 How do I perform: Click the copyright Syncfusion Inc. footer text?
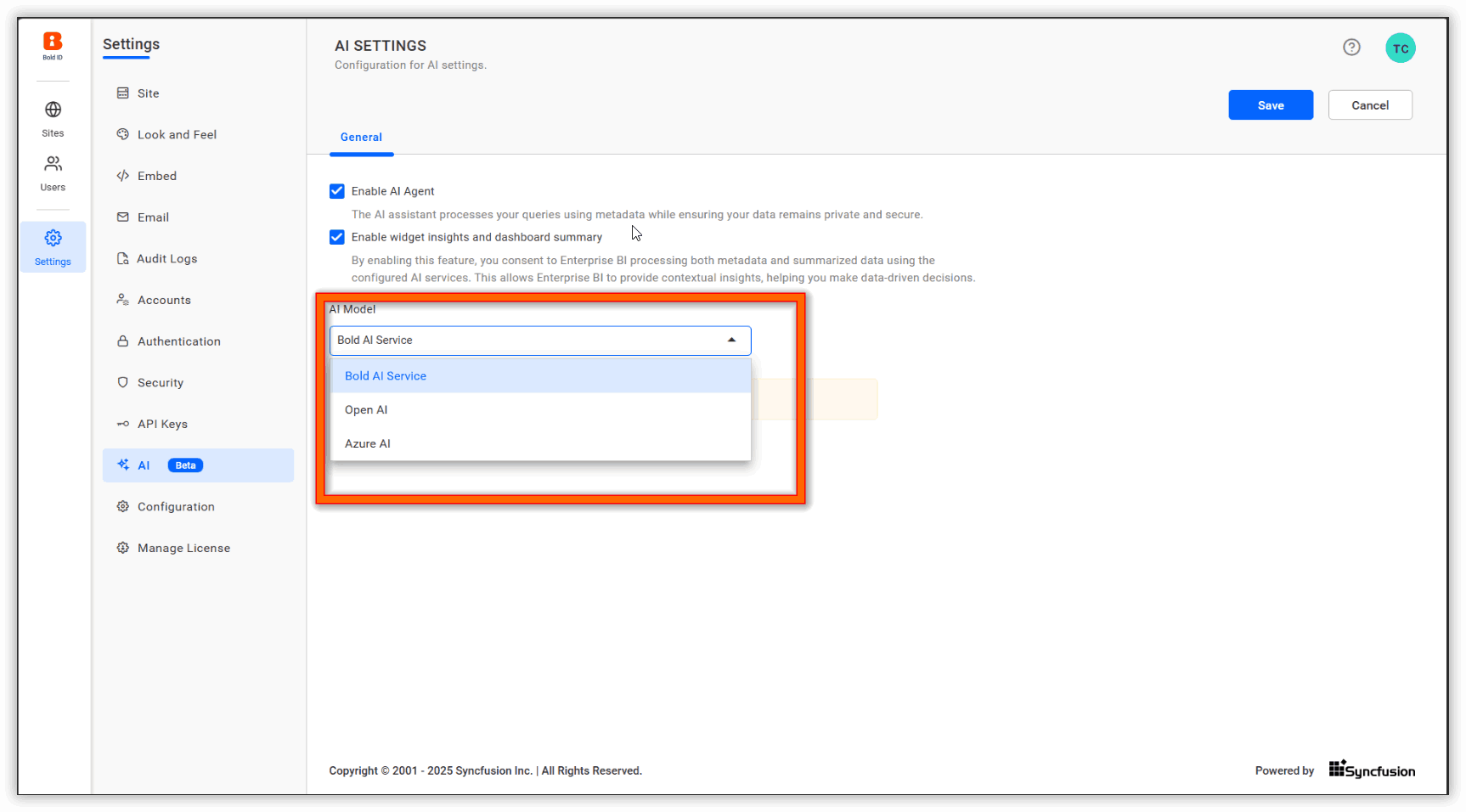[x=485, y=770]
